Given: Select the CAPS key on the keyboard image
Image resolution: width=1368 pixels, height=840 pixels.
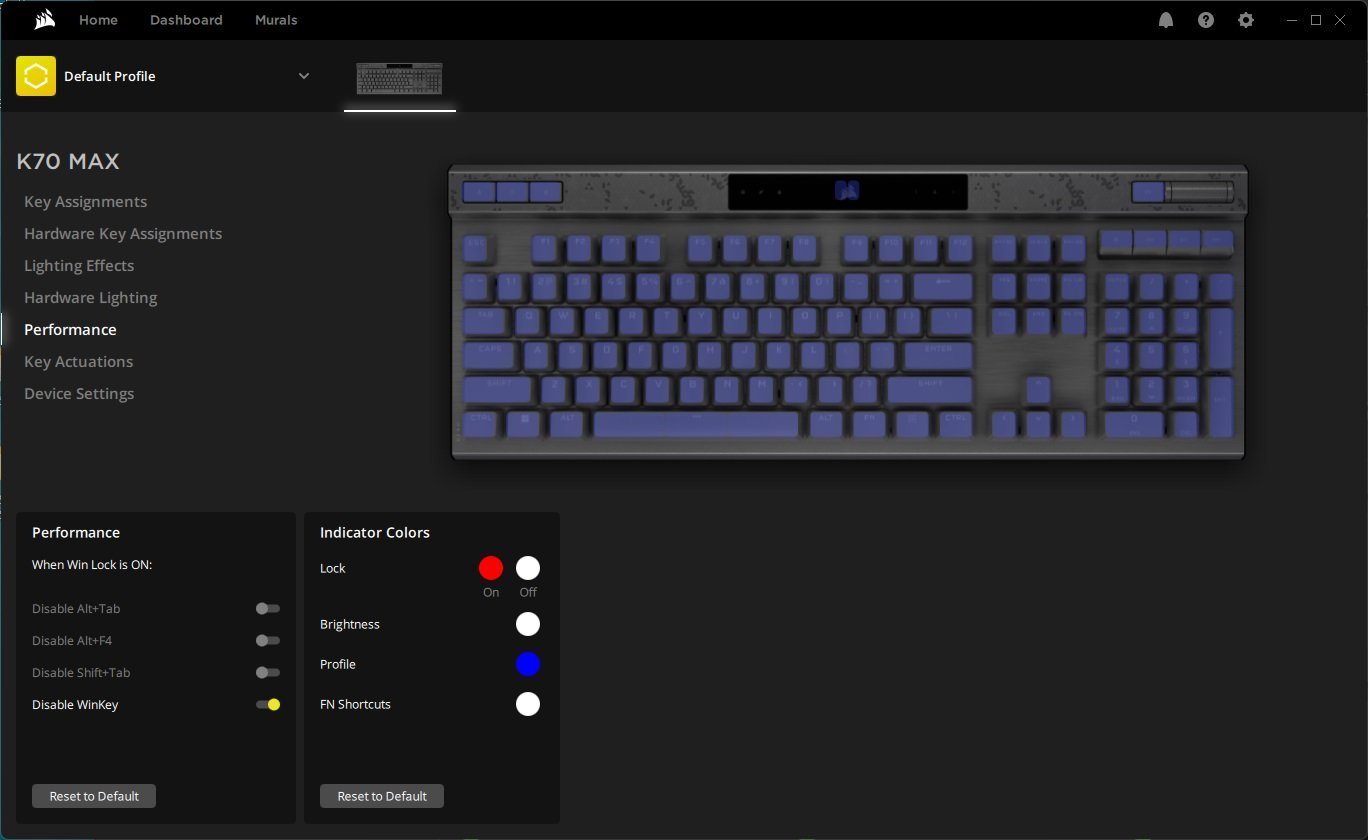Looking at the screenshot, I should pos(490,355).
